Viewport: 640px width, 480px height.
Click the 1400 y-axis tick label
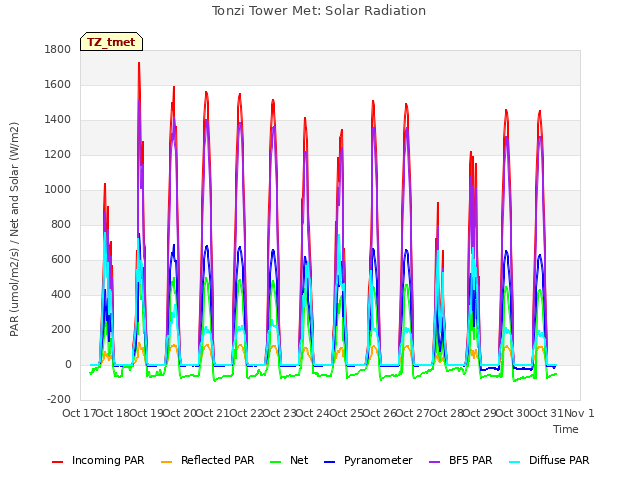pos(58,120)
